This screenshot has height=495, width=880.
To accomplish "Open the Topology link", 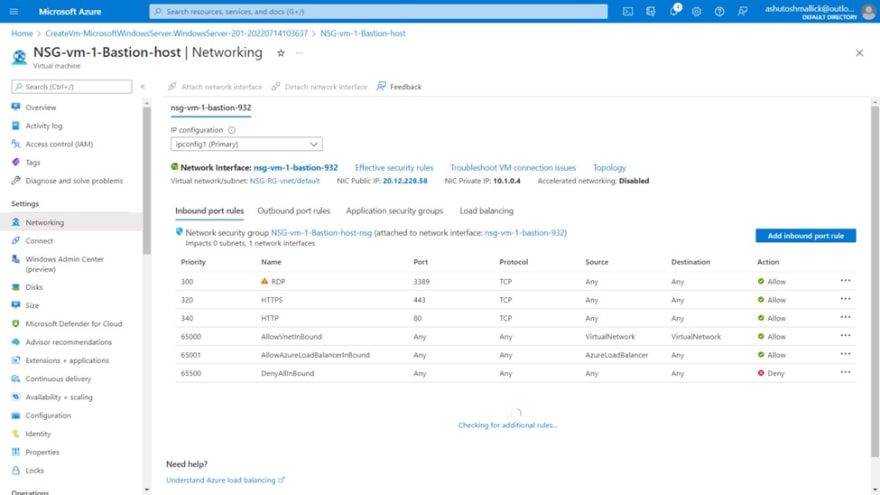I will [609, 168].
